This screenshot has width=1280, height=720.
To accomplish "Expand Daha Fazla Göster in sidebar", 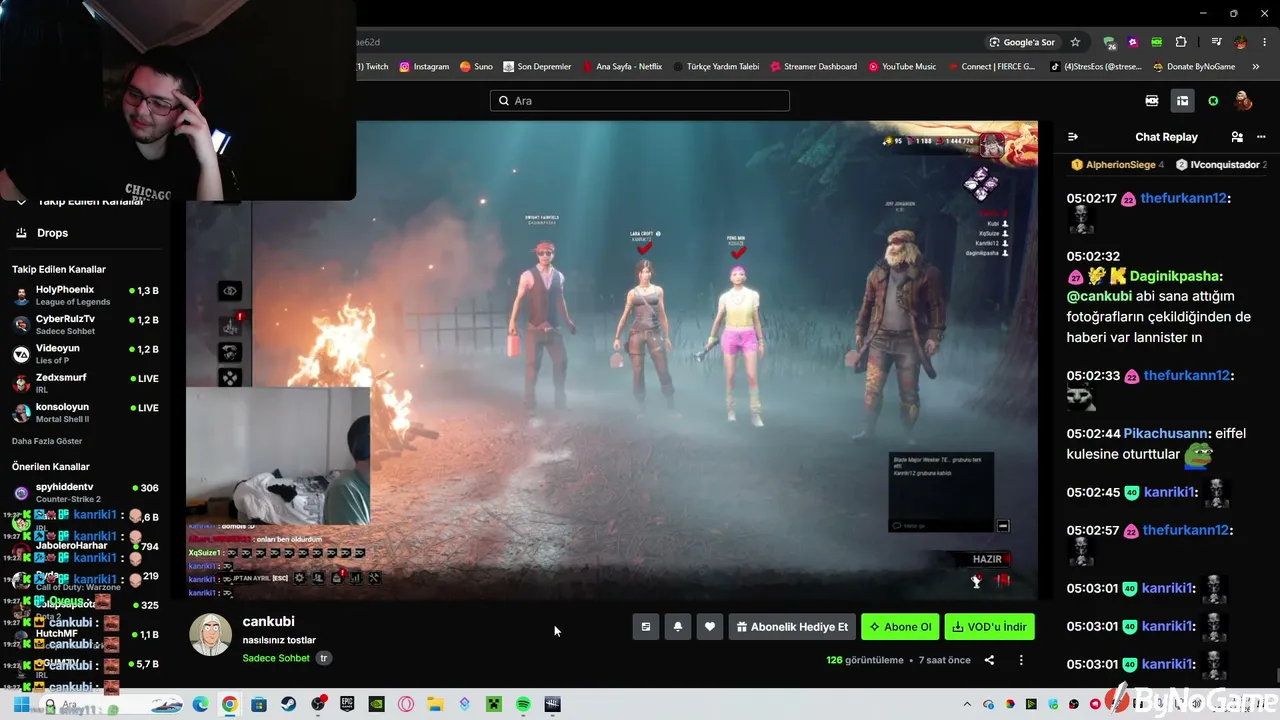I will point(47,441).
